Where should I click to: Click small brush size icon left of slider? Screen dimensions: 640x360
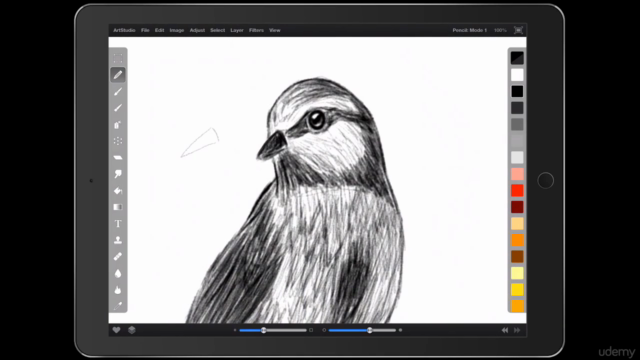[x=235, y=330]
